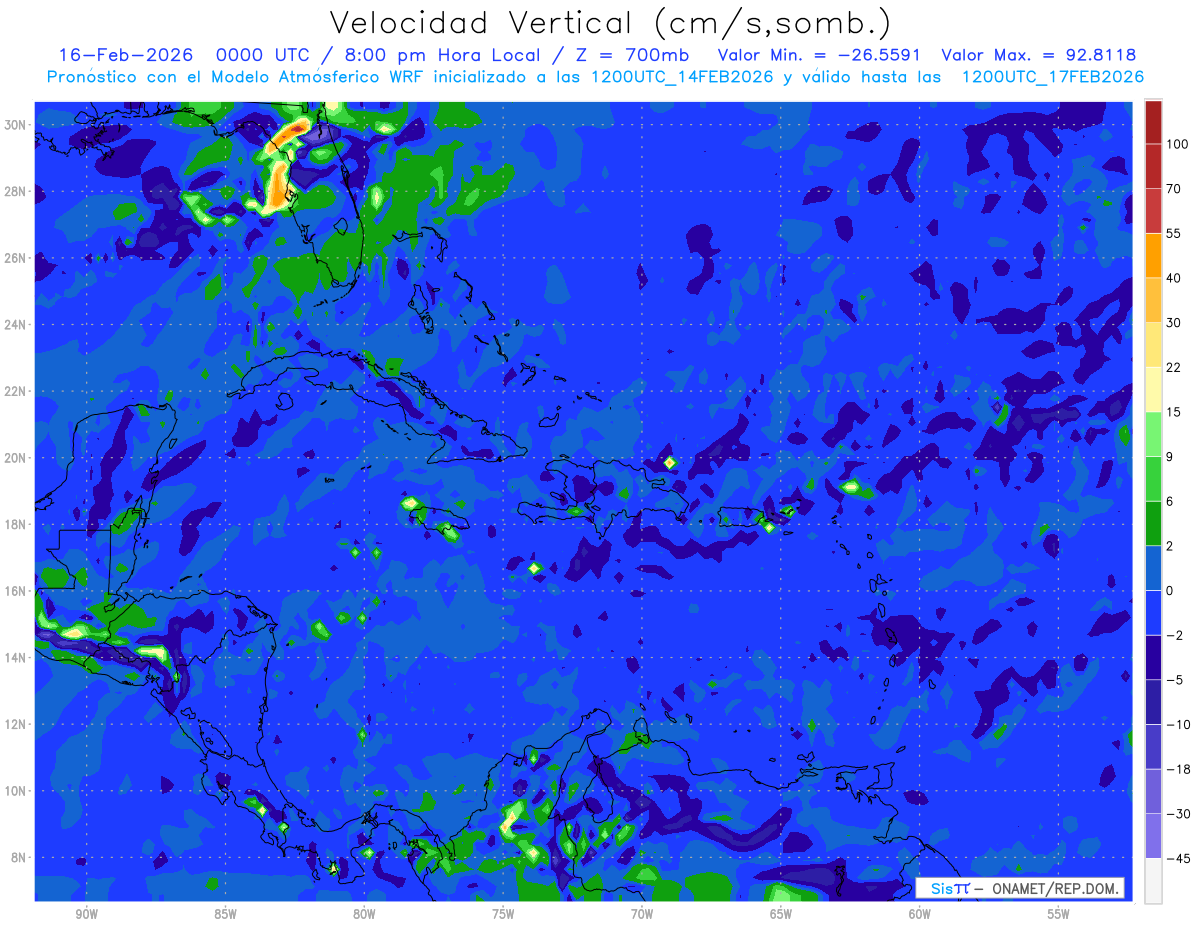Click the "80W" longitude label

[364, 914]
